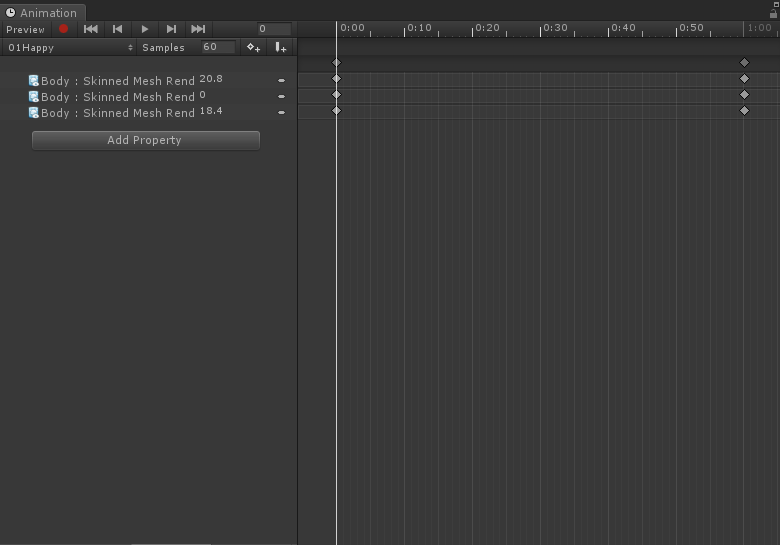Image resolution: width=780 pixels, height=545 pixels.
Task: Click the mesh renderer icon on the 0 value row
Action: (33, 96)
